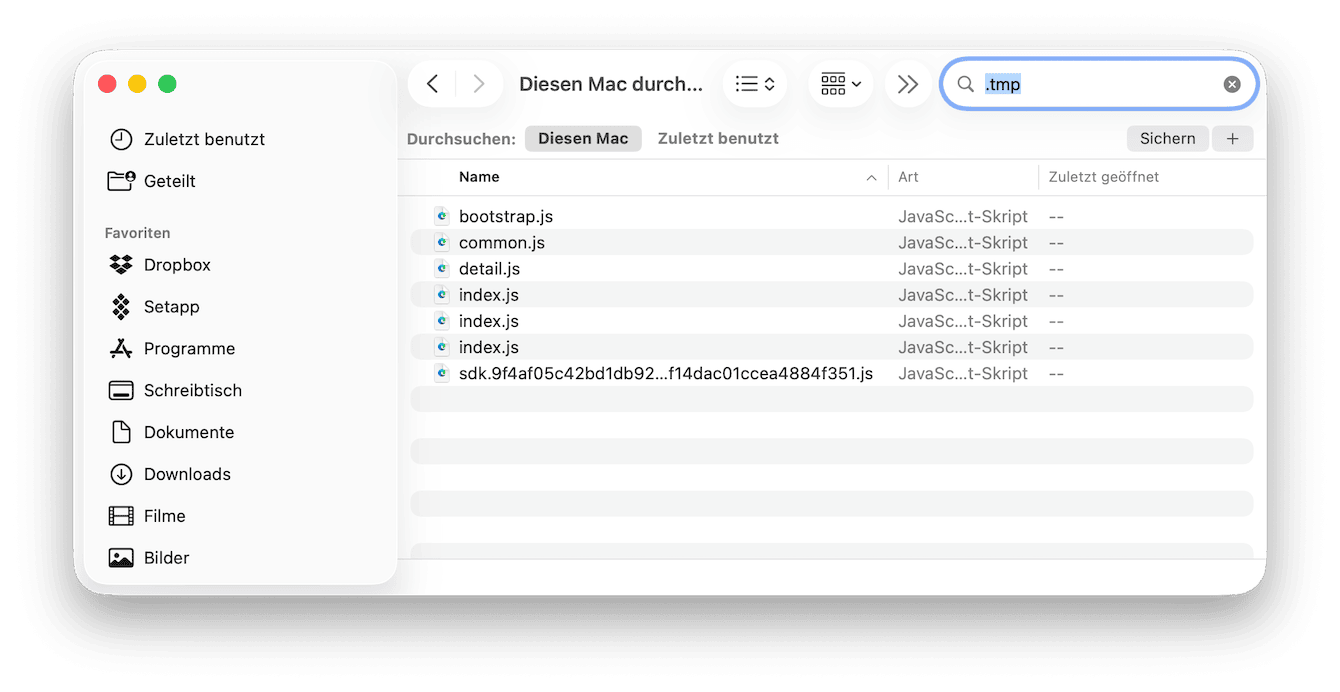The image size is (1340, 692).
Task: Click the Zuletzt benutzt clock icon
Action: (x=121, y=139)
